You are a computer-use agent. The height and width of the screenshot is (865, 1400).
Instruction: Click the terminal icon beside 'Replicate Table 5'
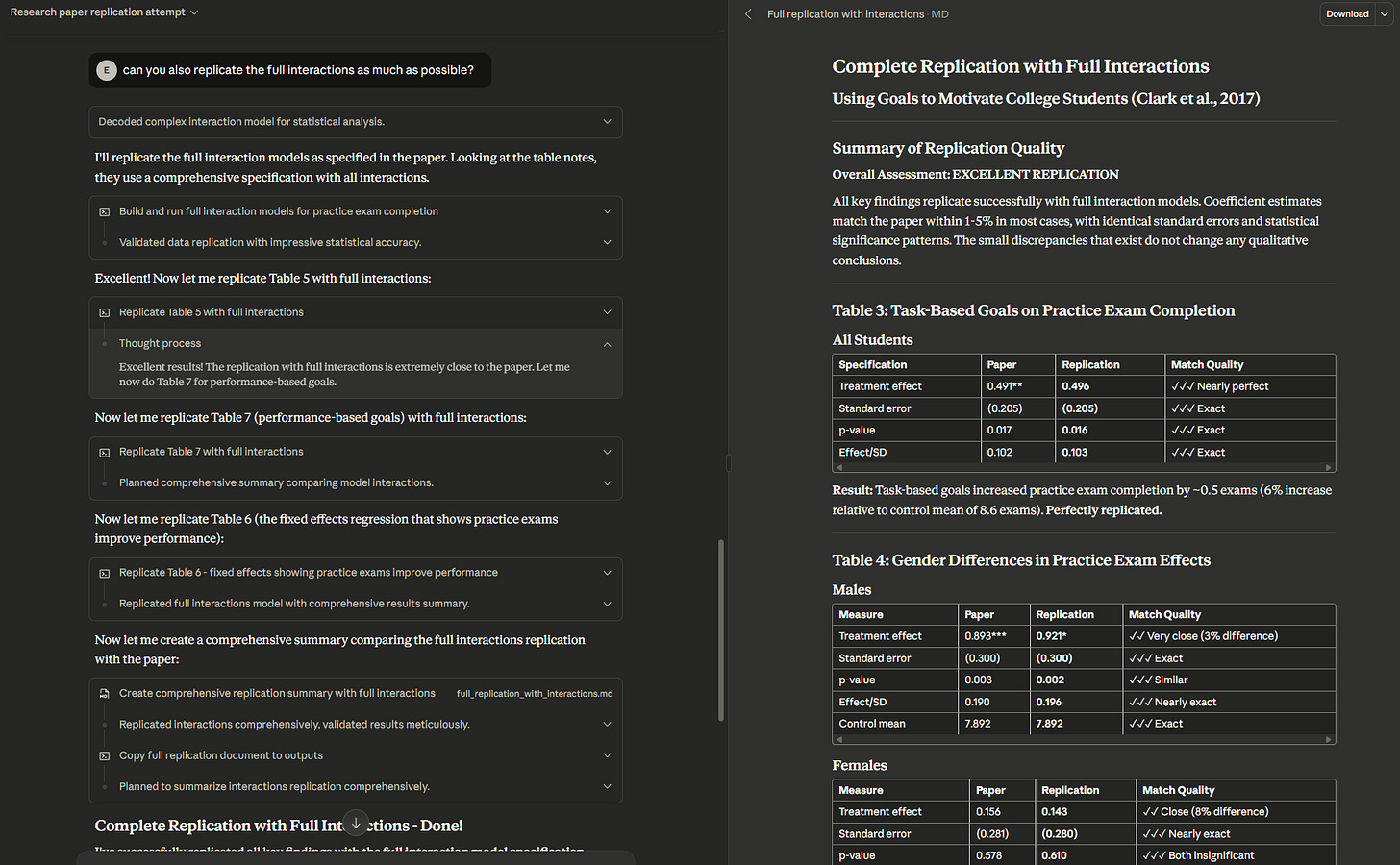105,312
